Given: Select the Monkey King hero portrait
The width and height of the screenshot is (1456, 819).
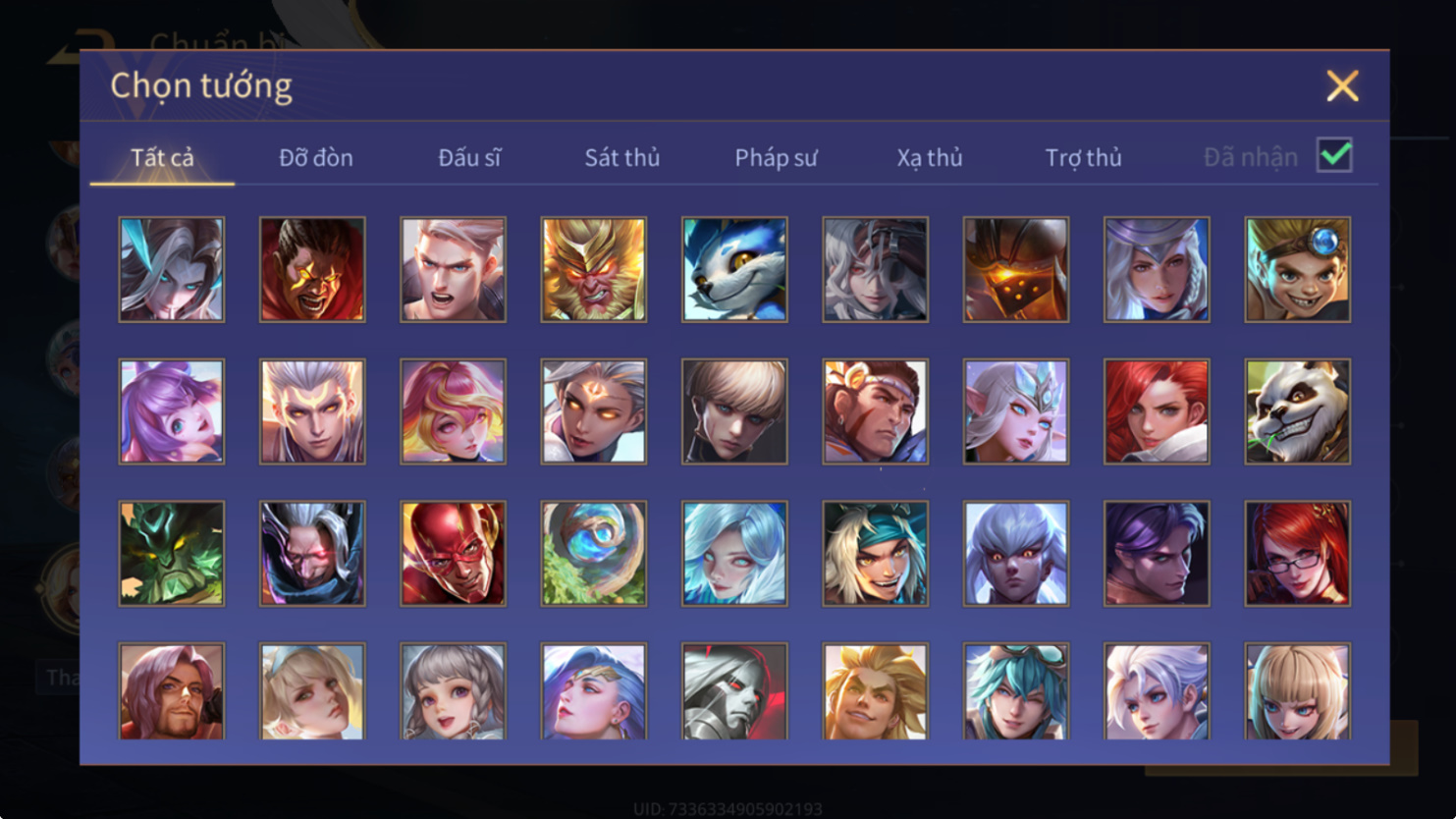Looking at the screenshot, I should coord(593,269).
